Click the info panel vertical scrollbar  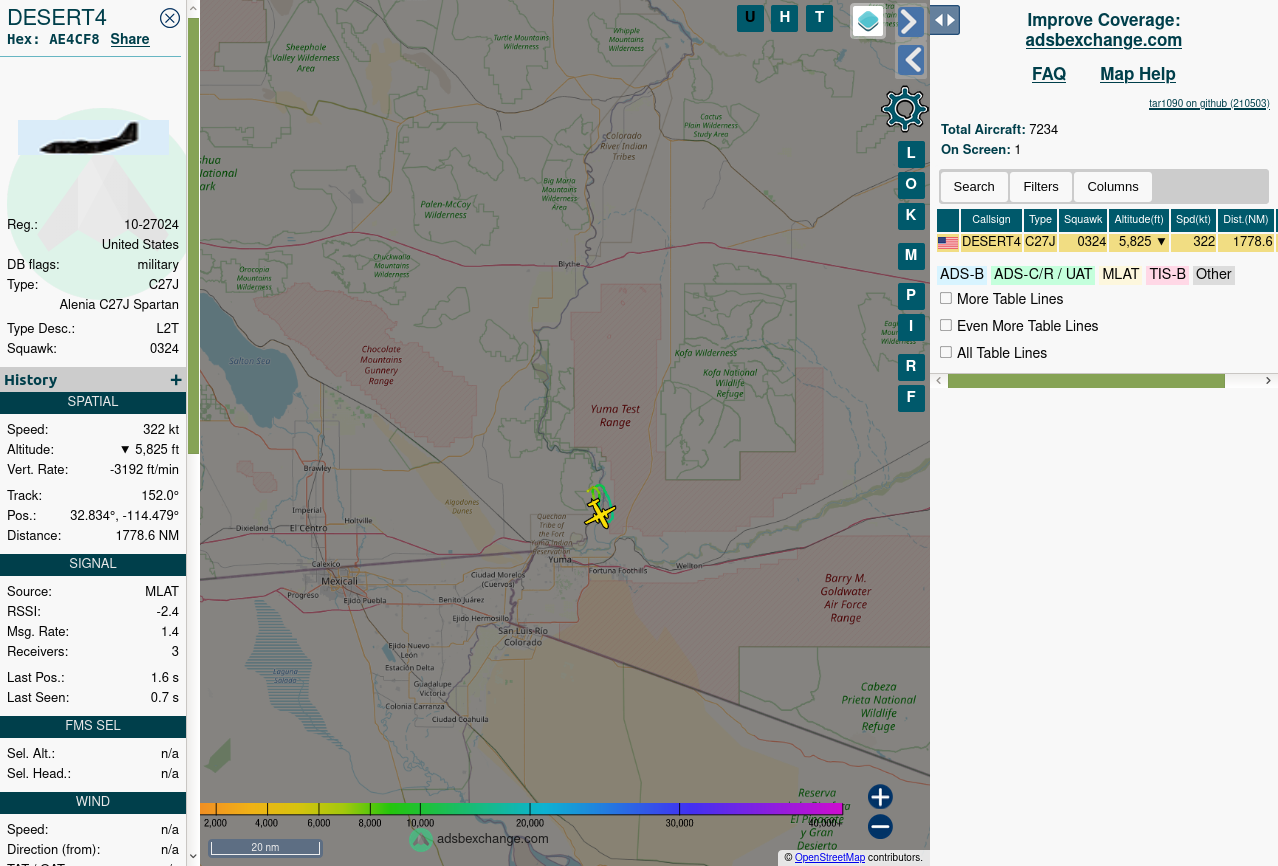[x=194, y=235]
